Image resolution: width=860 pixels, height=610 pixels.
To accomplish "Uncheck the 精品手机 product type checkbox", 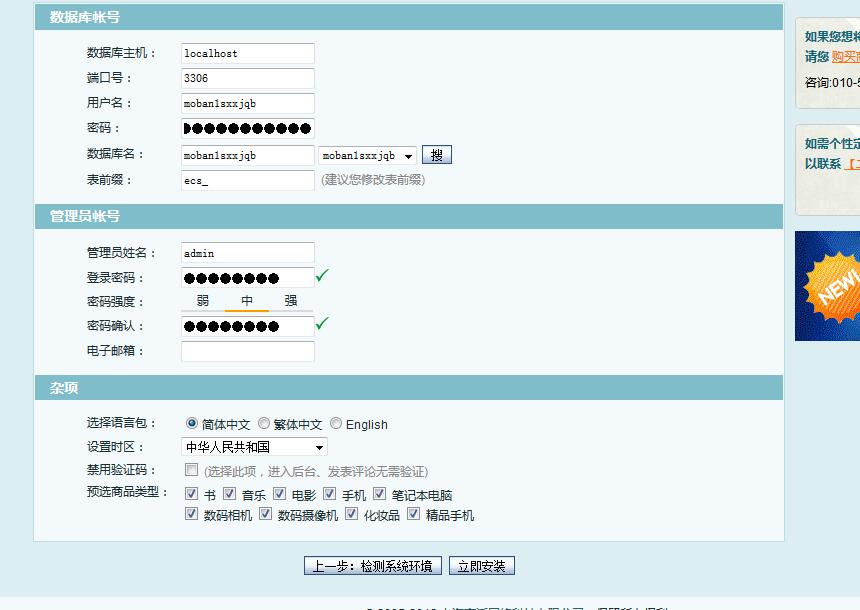I will pyautogui.click(x=414, y=513).
